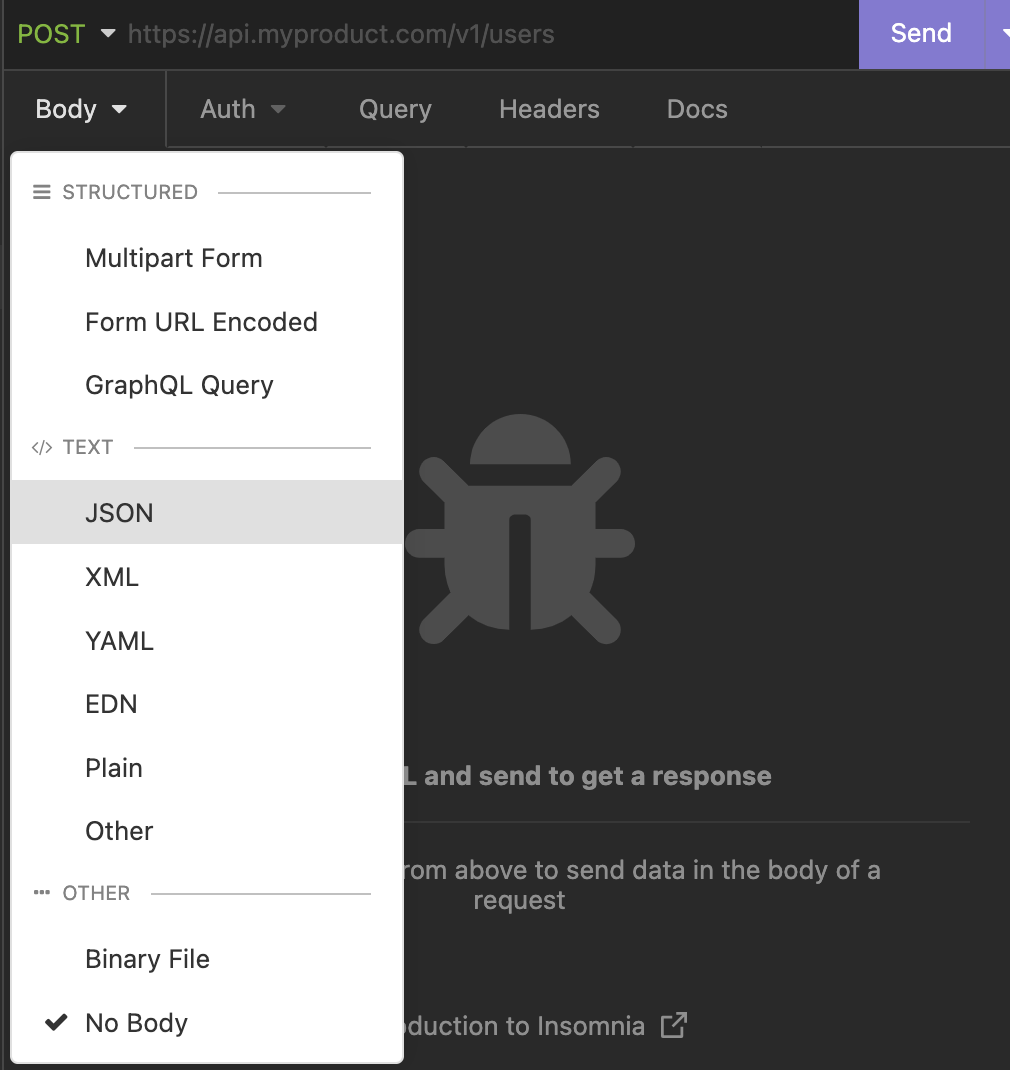Select the checked No Body option
Viewport: 1010px width, 1070px height.
(x=207, y=1023)
